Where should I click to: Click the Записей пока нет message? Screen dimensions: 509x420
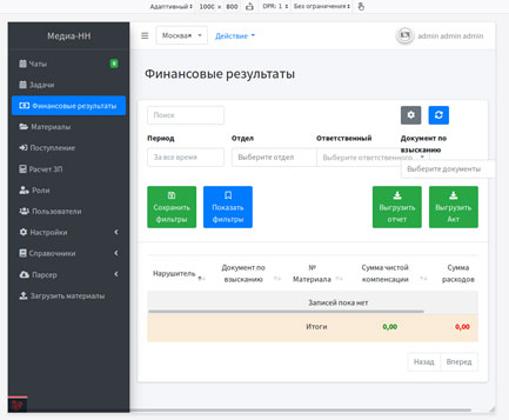tap(338, 303)
